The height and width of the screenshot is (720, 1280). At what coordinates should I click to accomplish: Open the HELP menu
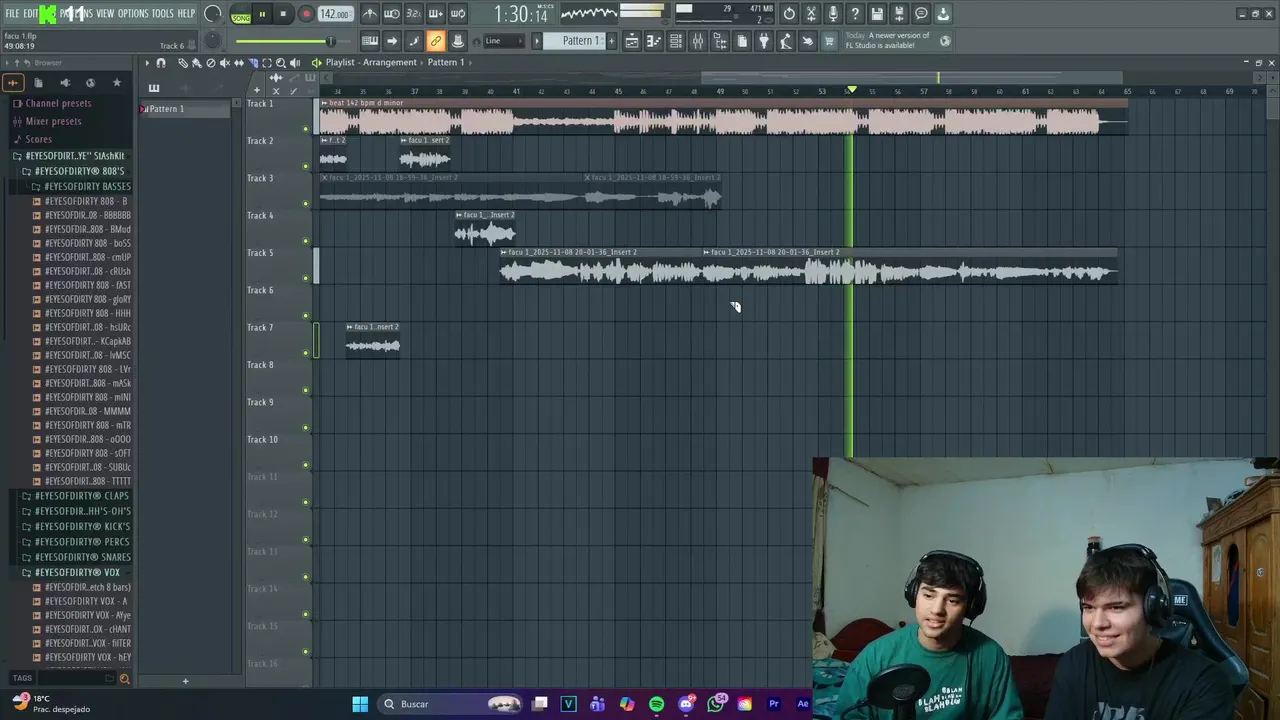coord(186,14)
